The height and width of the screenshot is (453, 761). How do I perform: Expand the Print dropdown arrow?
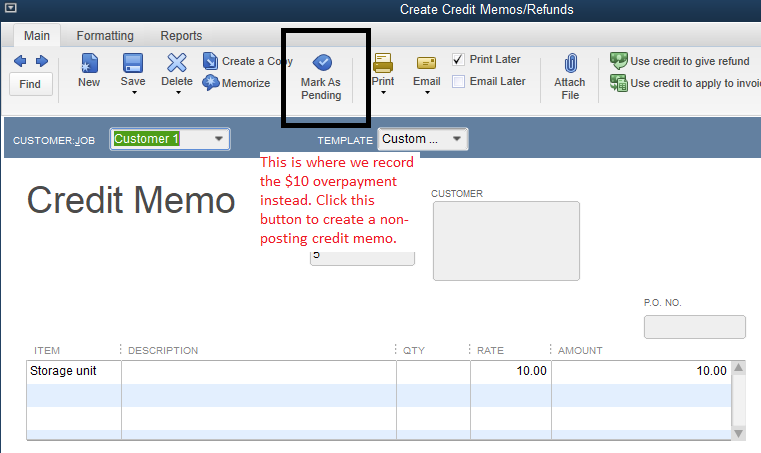[x=383, y=93]
